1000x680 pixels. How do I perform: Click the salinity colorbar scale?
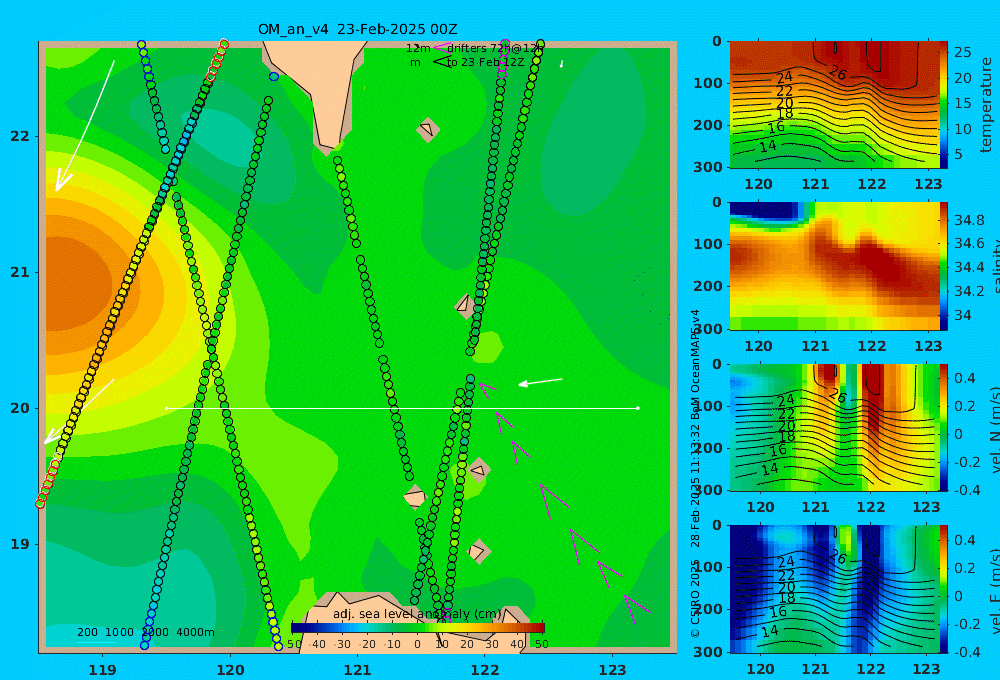[944, 266]
